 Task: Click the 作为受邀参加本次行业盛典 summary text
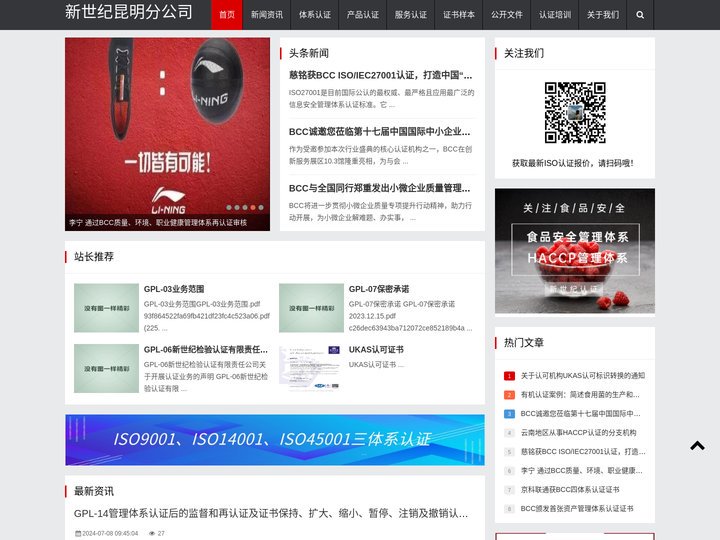(x=380, y=155)
